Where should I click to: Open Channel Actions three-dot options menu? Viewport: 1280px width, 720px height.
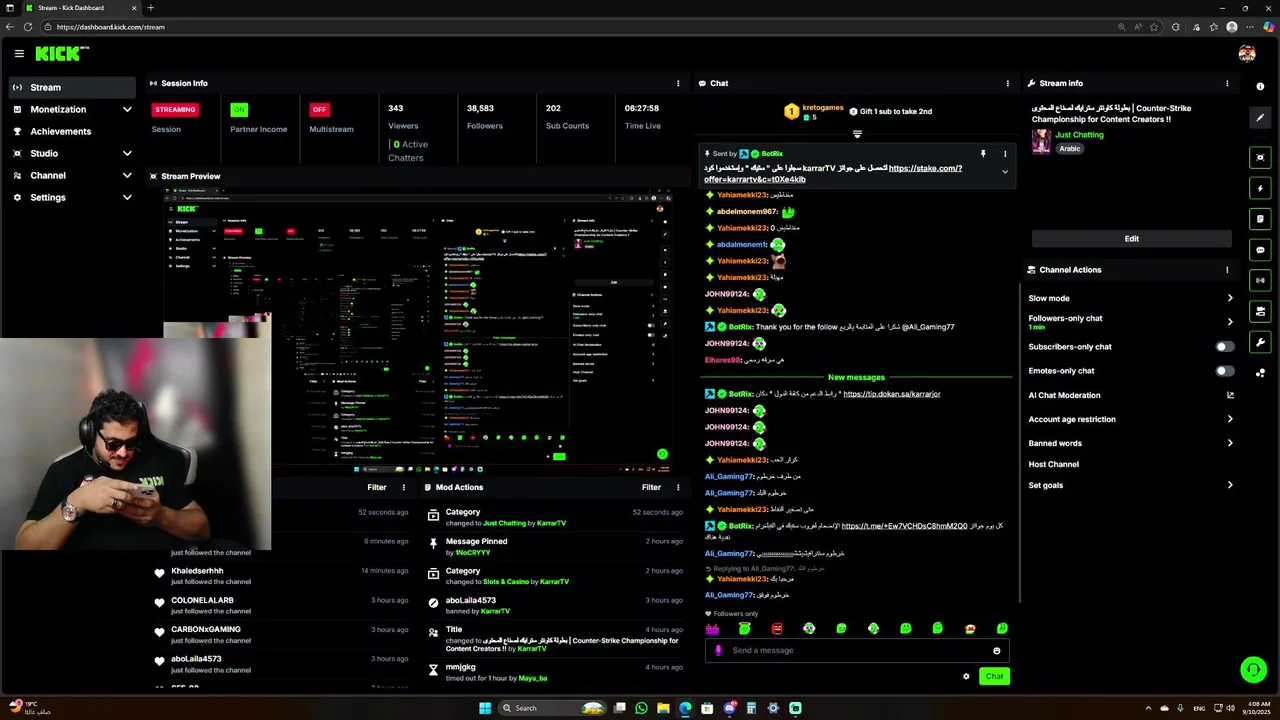coord(1227,270)
